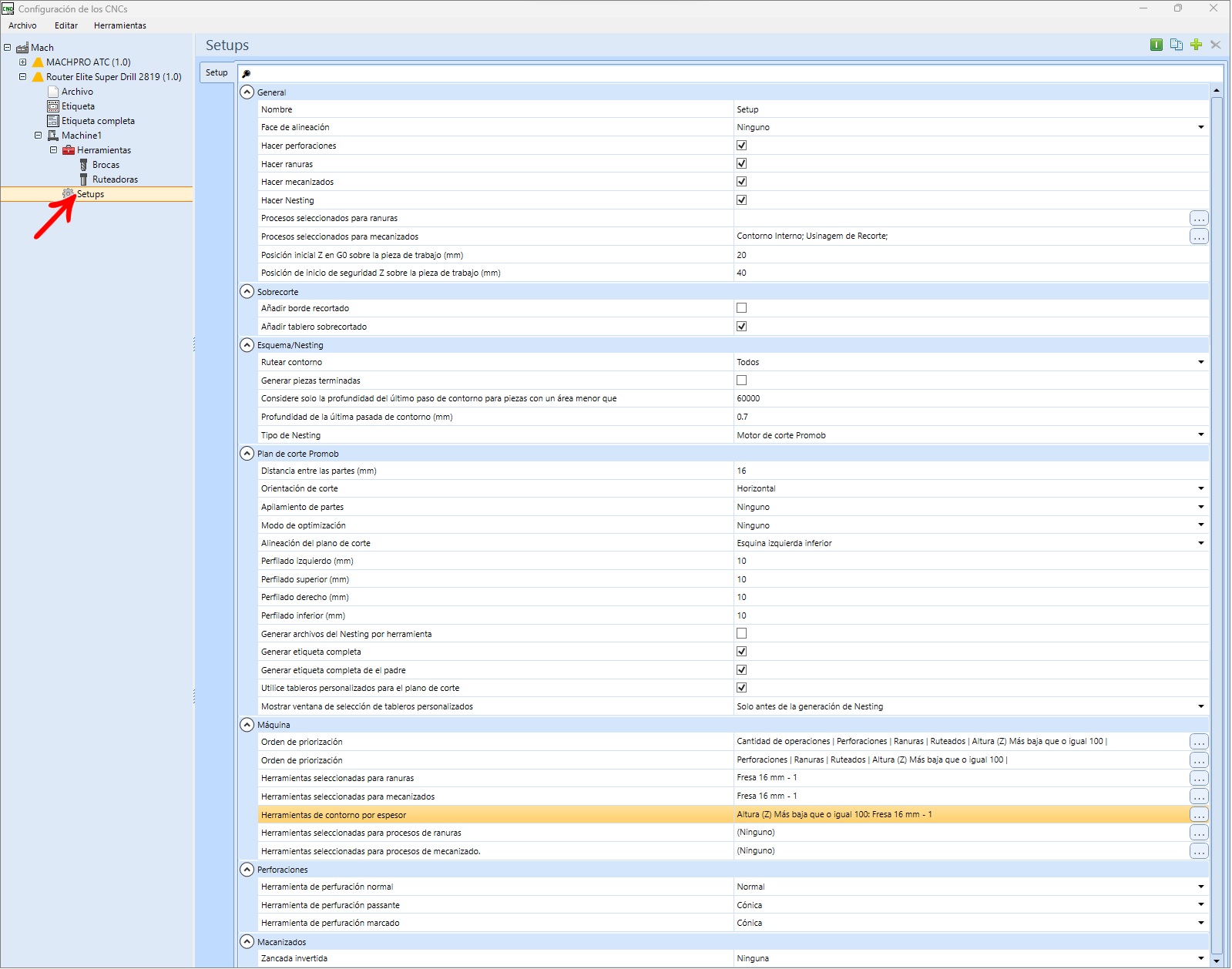
Task: Click the Machine1 CNC machine icon
Action: point(53,136)
